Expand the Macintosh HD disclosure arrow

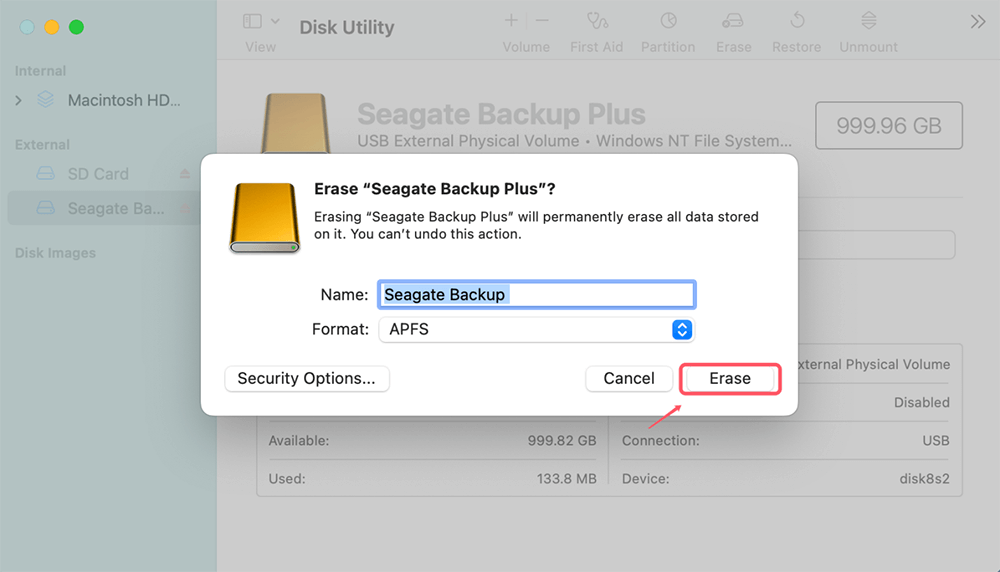[x=18, y=101]
